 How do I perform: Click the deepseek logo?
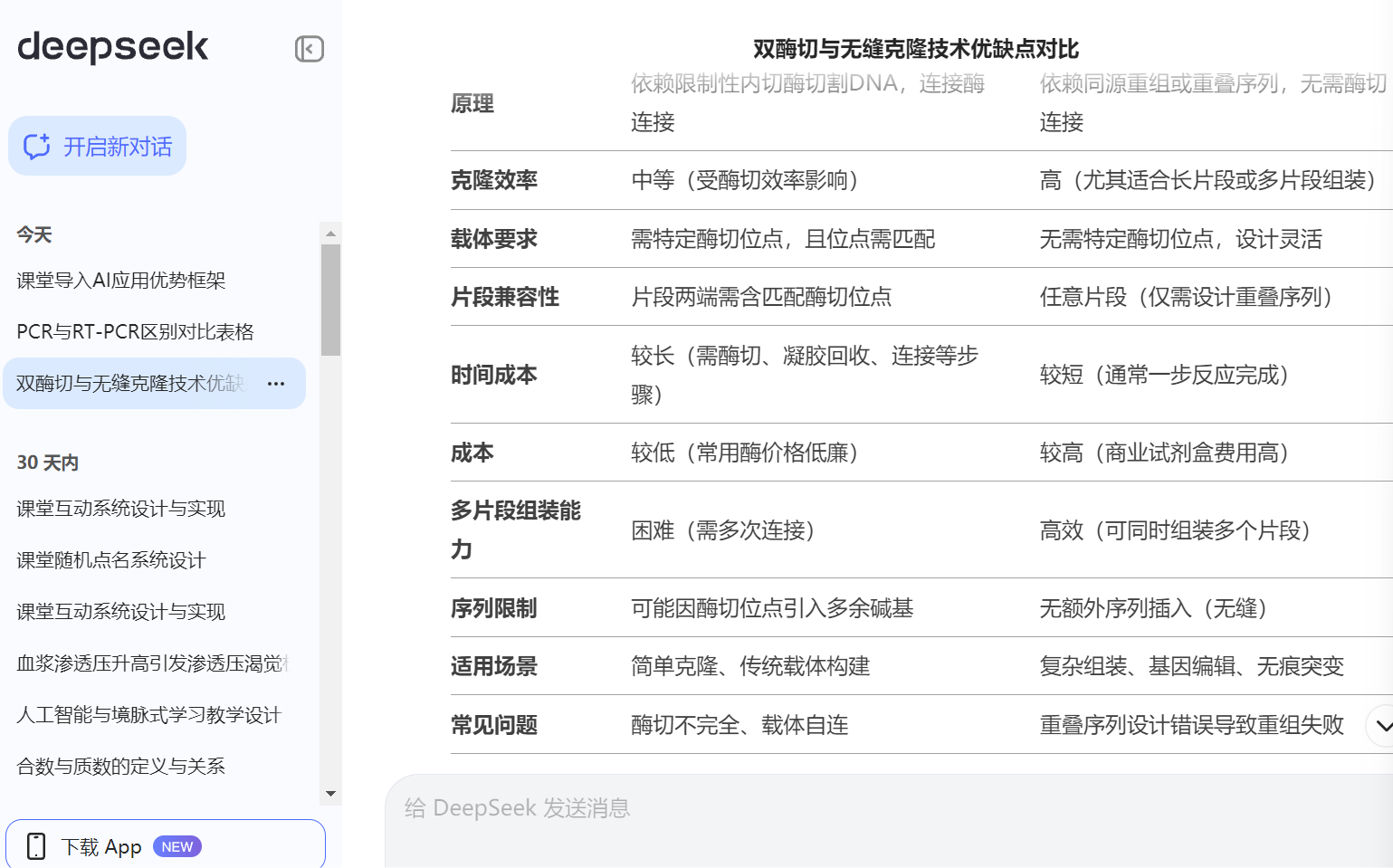point(113,47)
